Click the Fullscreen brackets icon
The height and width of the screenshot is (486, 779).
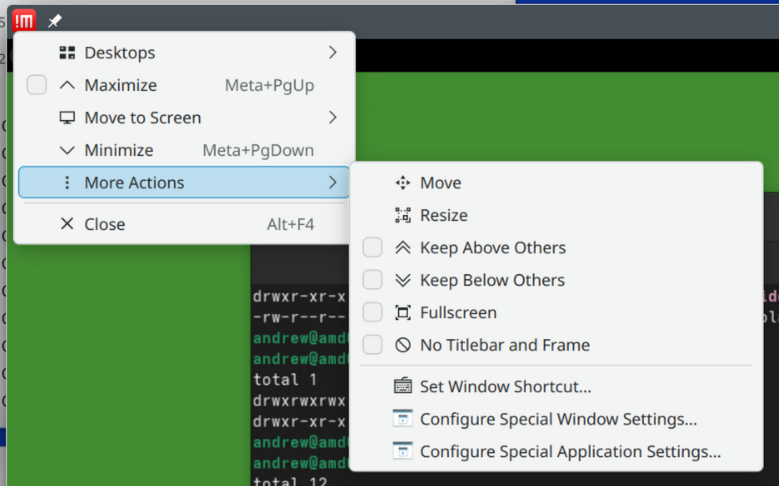click(x=403, y=313)
